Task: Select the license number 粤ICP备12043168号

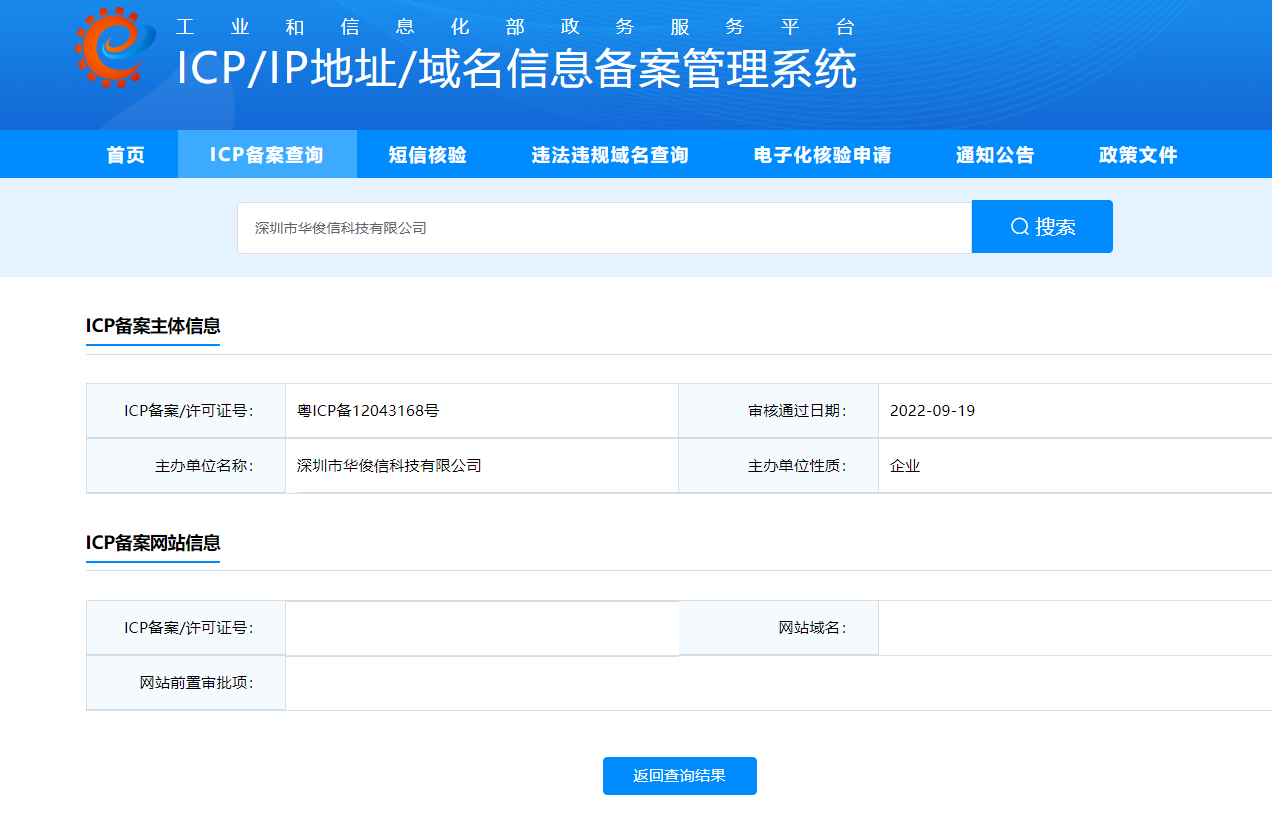Action: [369, 411]
